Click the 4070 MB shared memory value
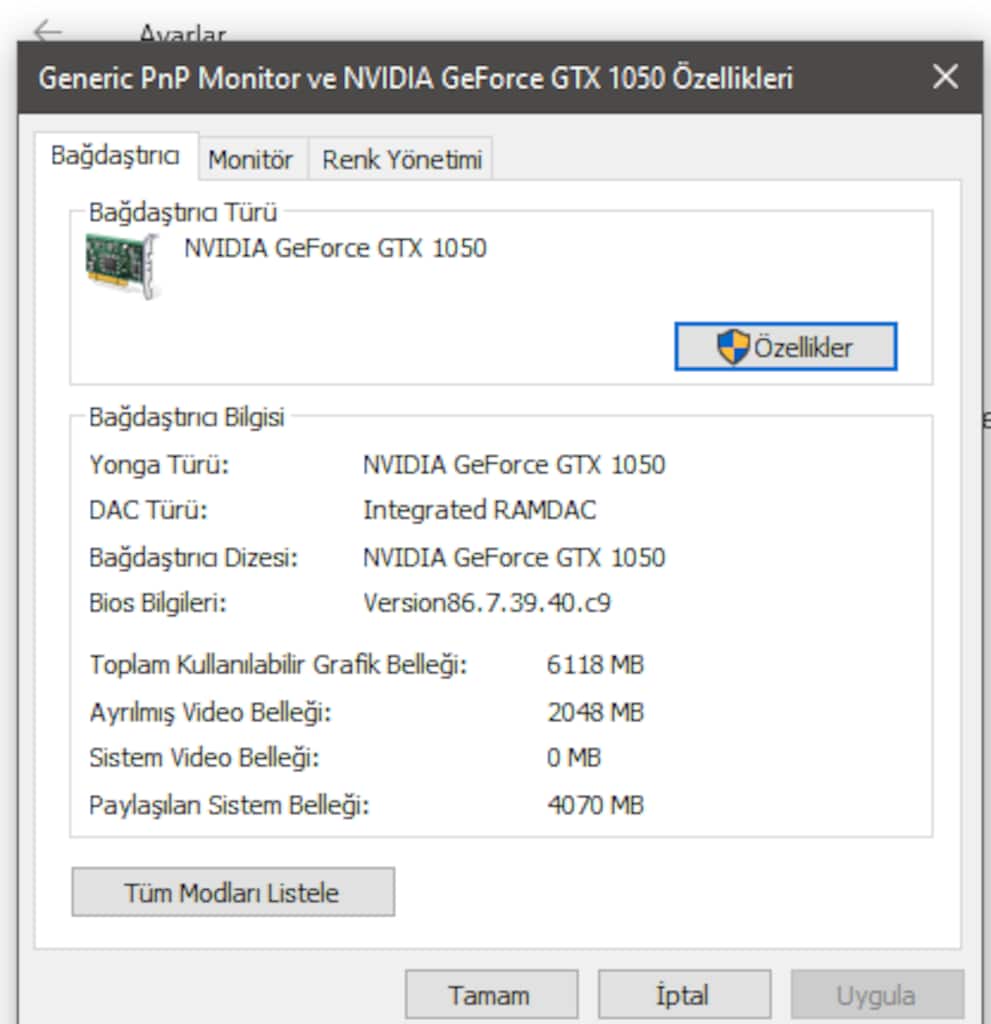Screen dimensions: 991x1024 (x=595, y=805)
